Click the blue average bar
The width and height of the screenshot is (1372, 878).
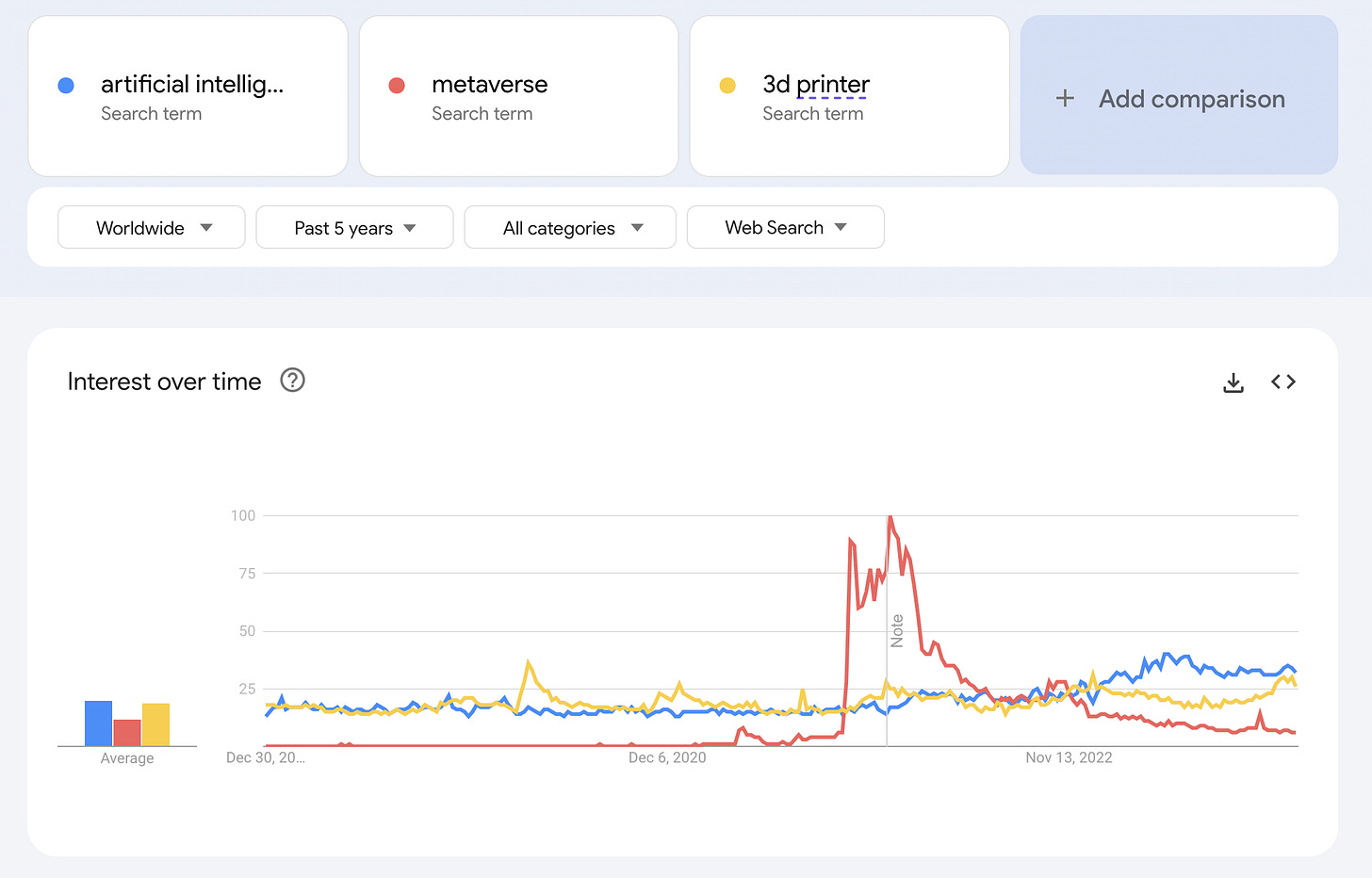pyautogui.click(x=98, y=724)
